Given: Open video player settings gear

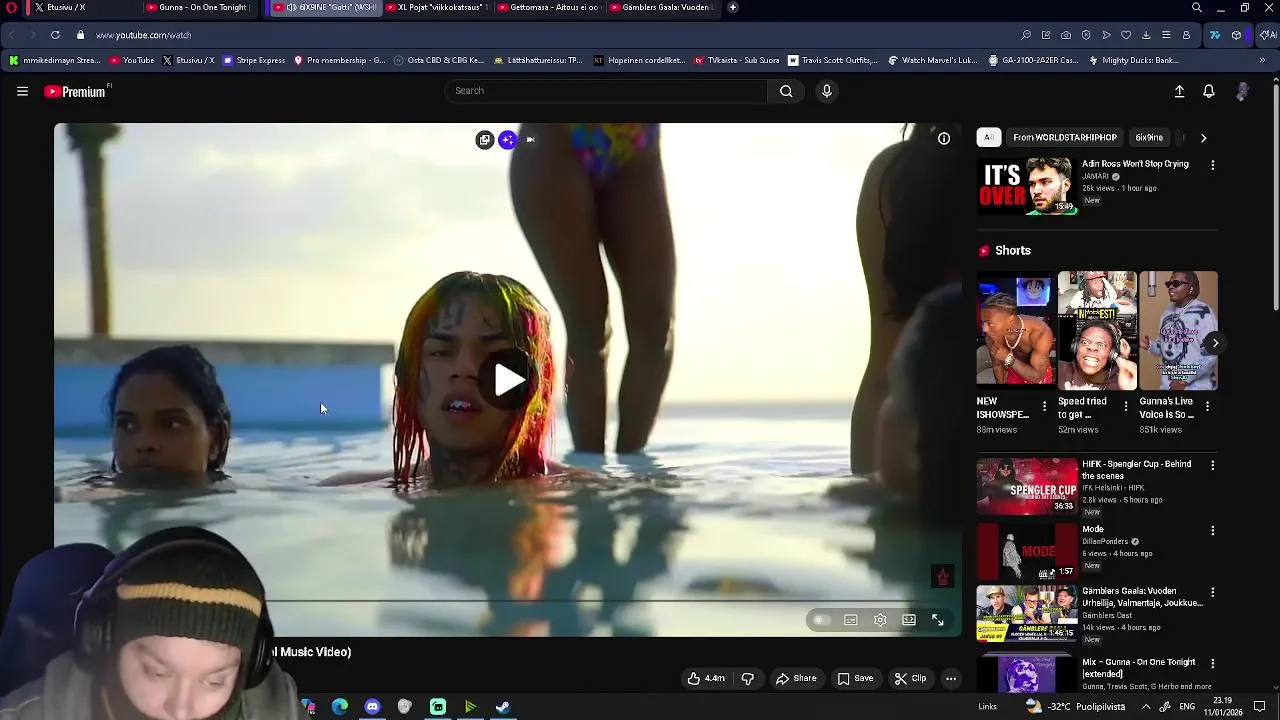Looking at the screenshot, I should (x=880, y=620).
